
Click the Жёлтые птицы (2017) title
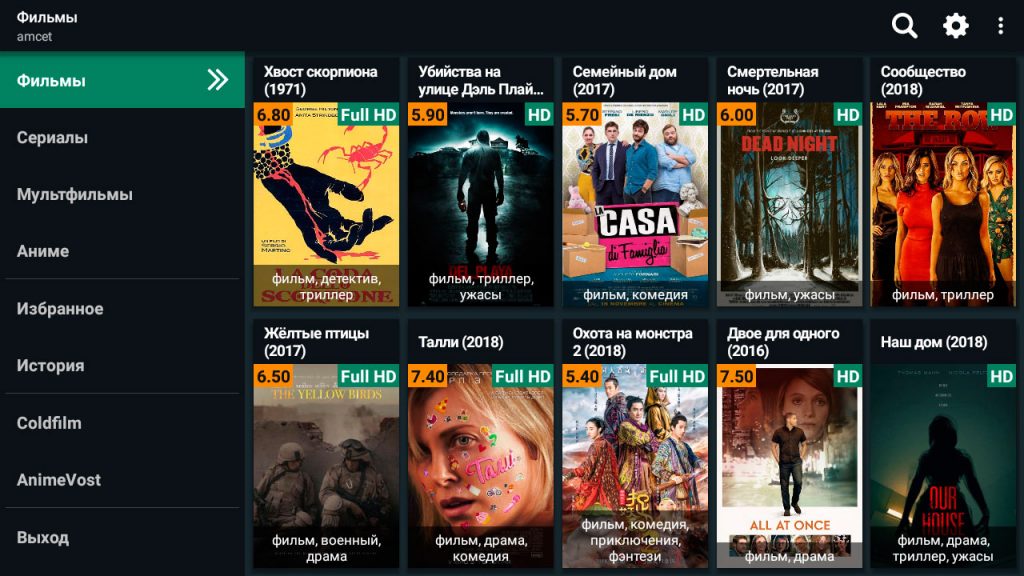pos(317,342)
